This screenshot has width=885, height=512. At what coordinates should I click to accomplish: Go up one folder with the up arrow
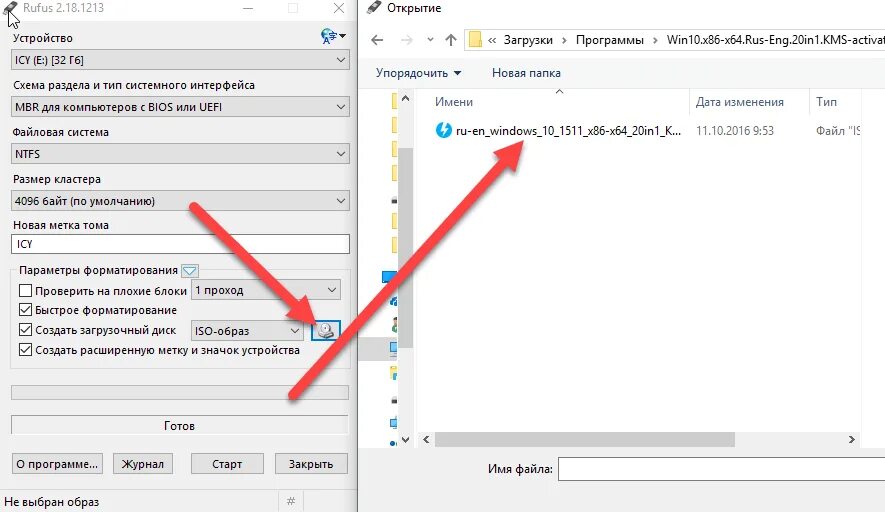click(x=450, y=40)
